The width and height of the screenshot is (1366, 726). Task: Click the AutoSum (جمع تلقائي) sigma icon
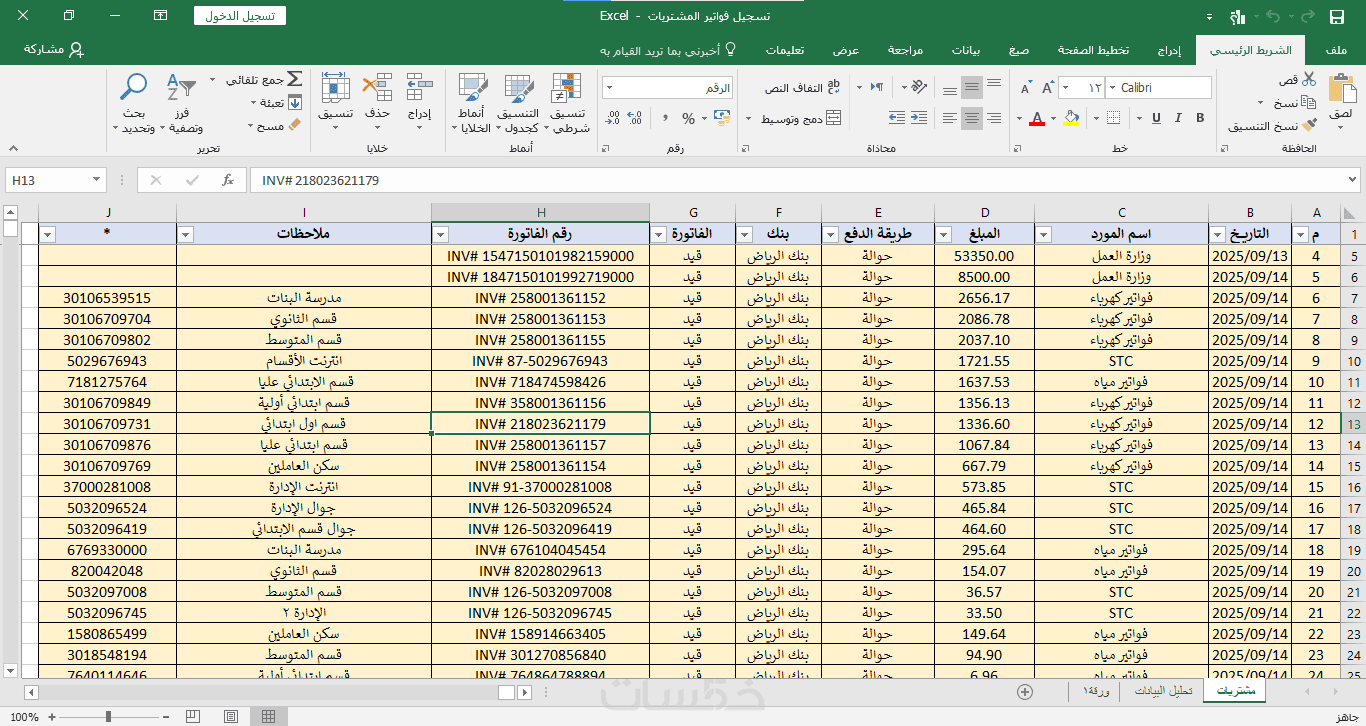click(294, 79)
